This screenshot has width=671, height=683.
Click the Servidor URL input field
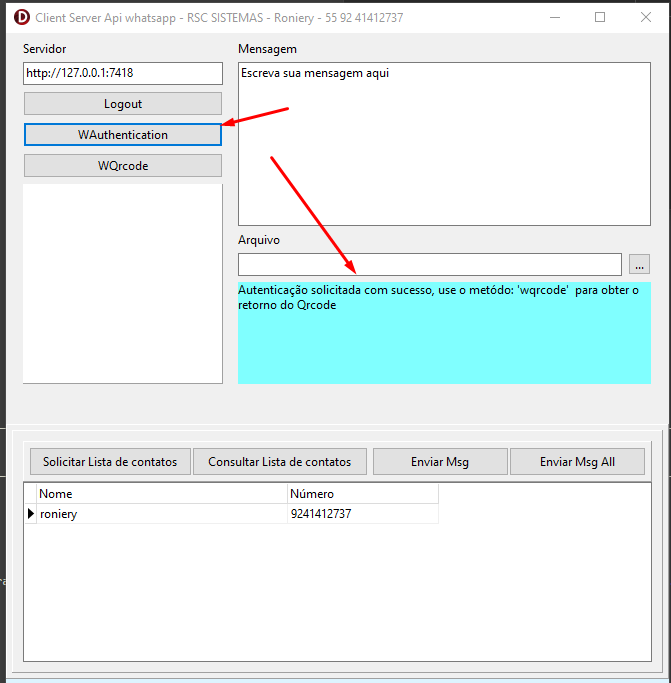tap(122, 73)
